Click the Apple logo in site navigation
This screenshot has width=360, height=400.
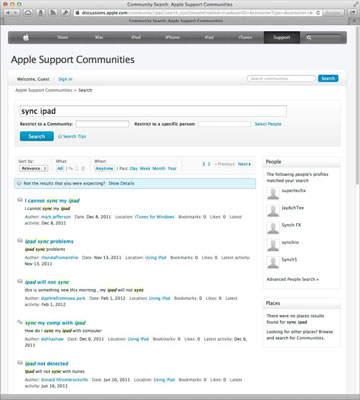click(26, 38)
